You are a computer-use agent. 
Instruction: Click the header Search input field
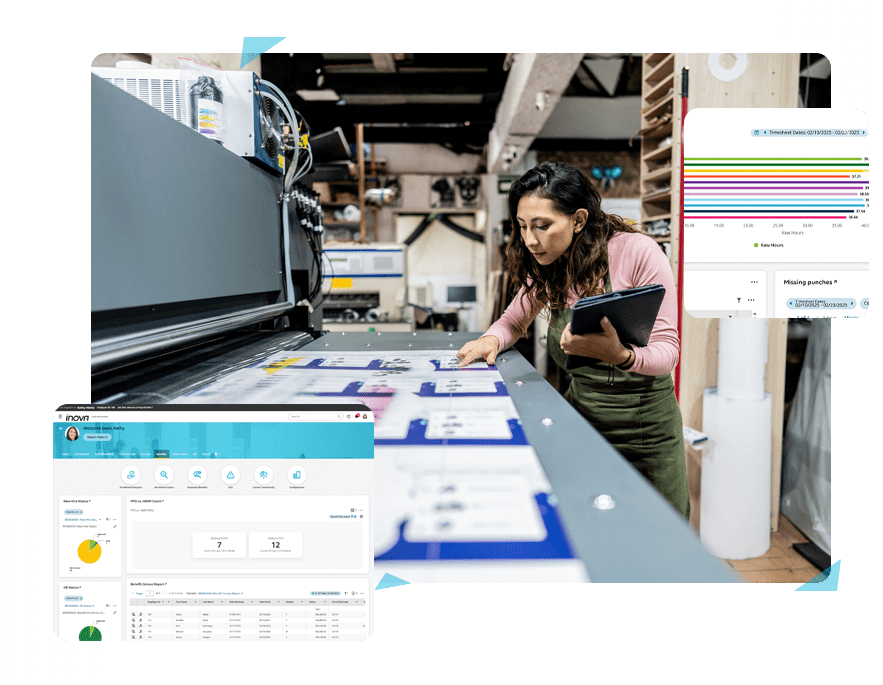[x=315, y=416]
